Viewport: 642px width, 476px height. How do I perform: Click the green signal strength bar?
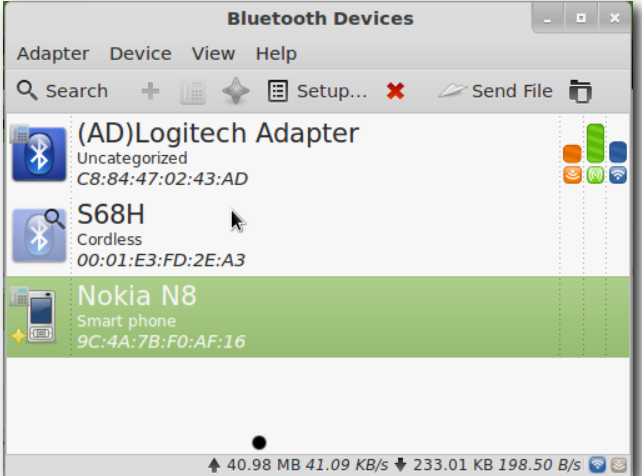(x=595, y=143)
